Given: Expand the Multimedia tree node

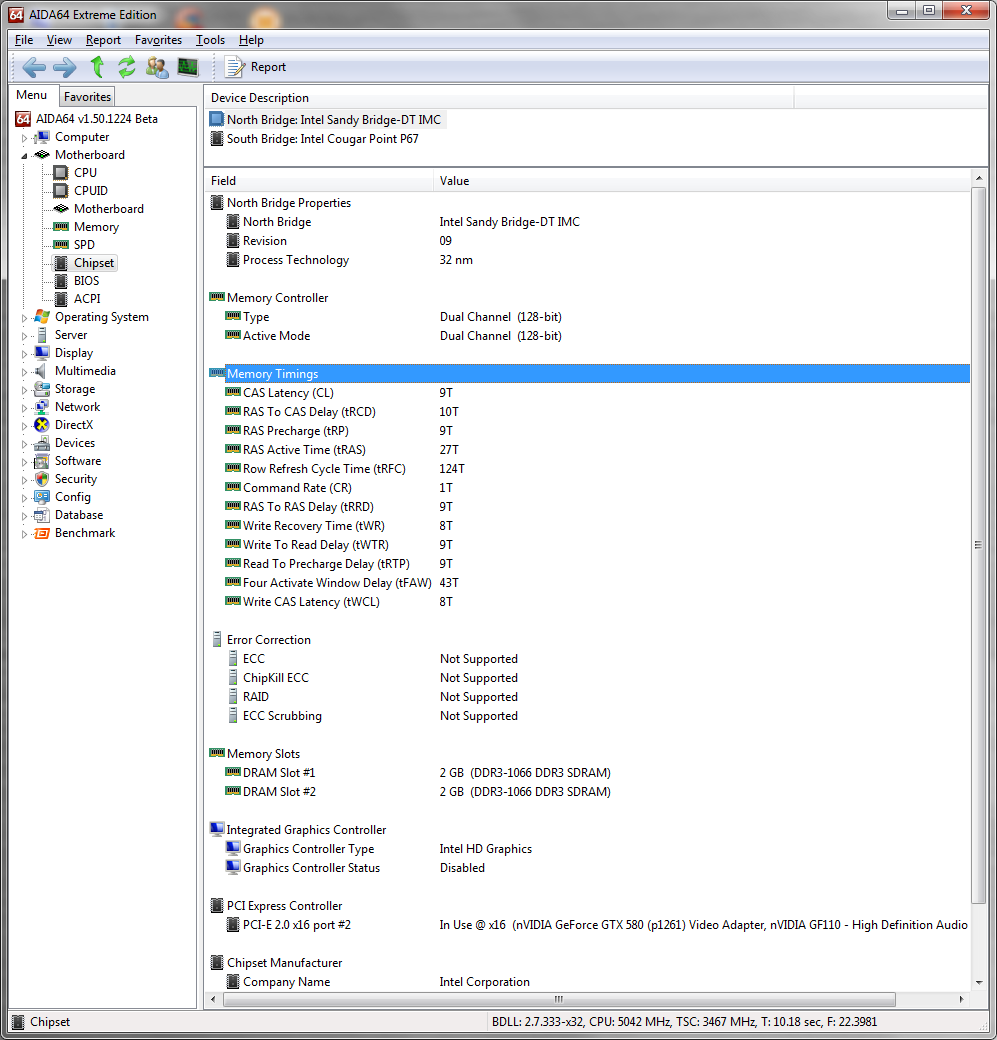Looking at the screenshot, I should tap(24, 372).
